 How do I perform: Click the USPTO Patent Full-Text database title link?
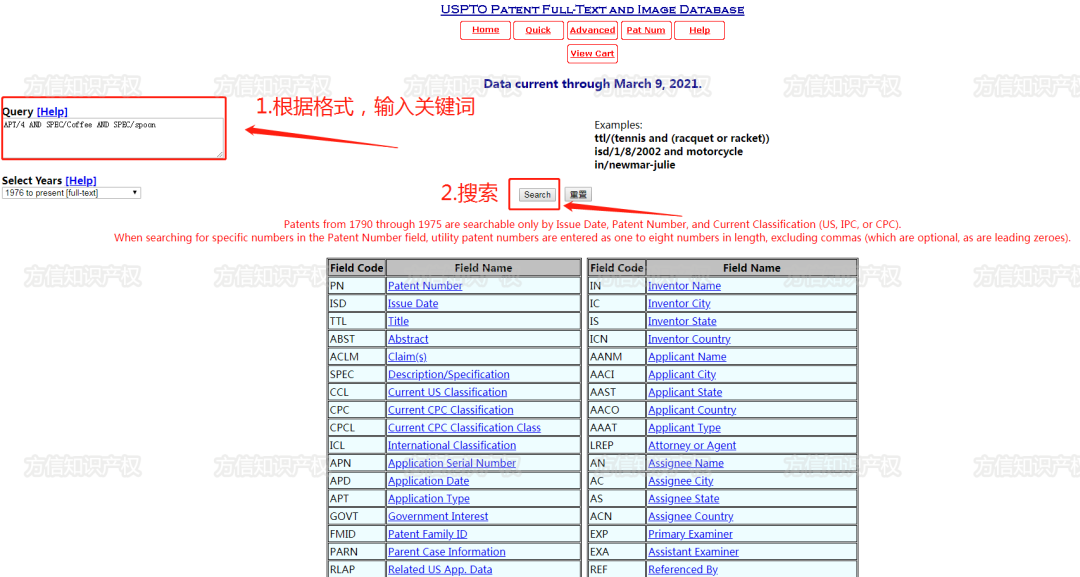click(x=592, y=10)
